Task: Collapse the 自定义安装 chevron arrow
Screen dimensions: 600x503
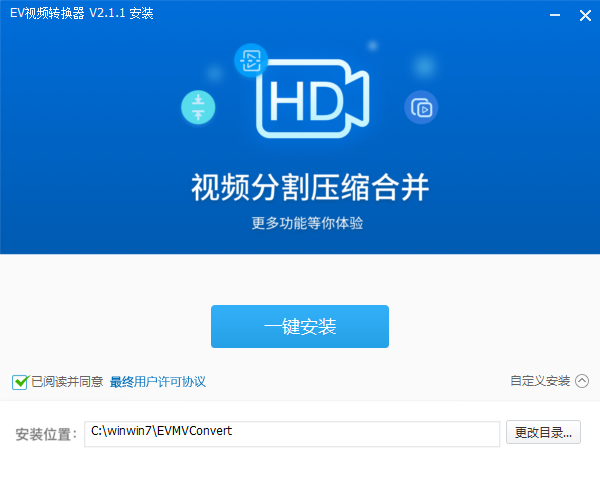Action: [582, 381]
